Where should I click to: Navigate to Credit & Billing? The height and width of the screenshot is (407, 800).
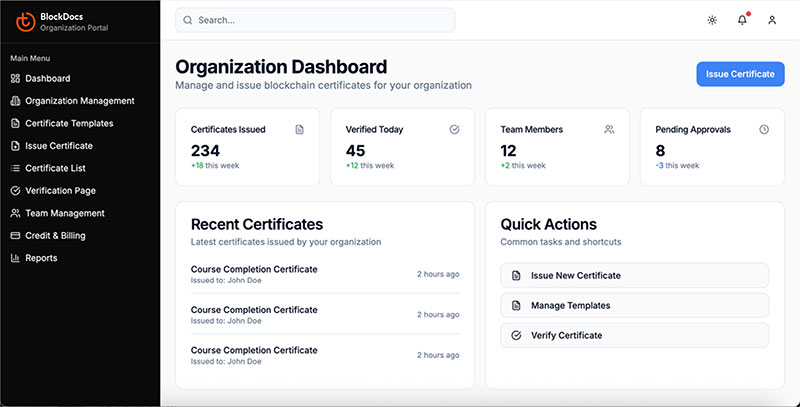click(55, 235)
